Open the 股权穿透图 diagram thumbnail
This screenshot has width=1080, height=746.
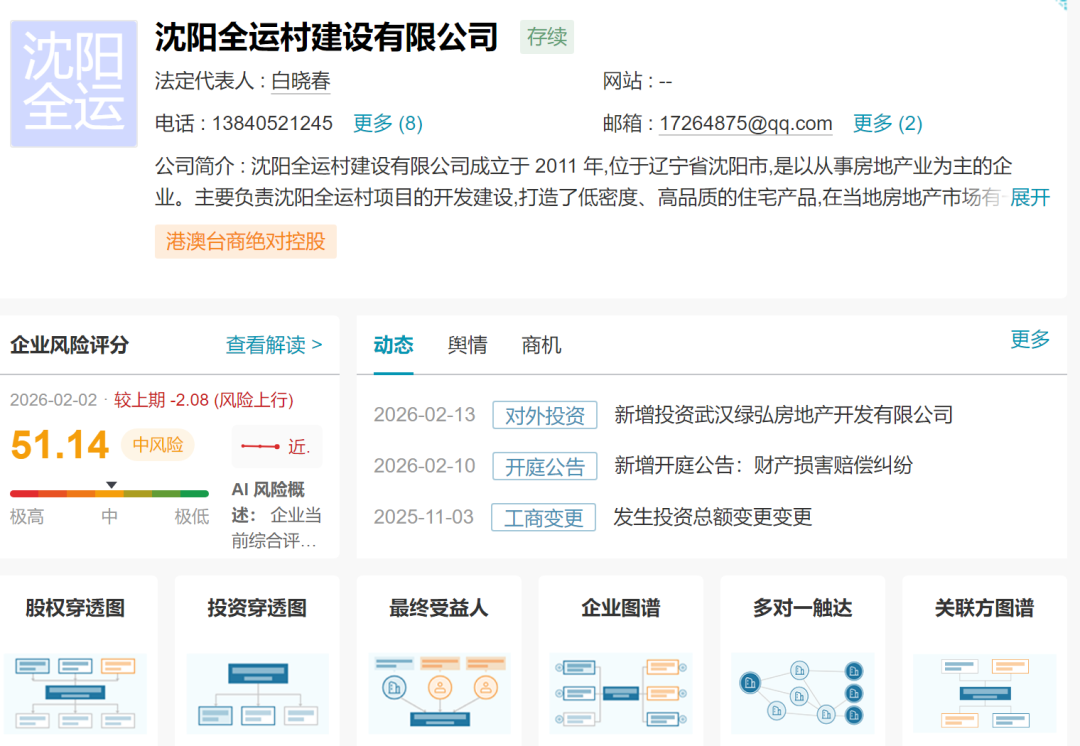75,694
